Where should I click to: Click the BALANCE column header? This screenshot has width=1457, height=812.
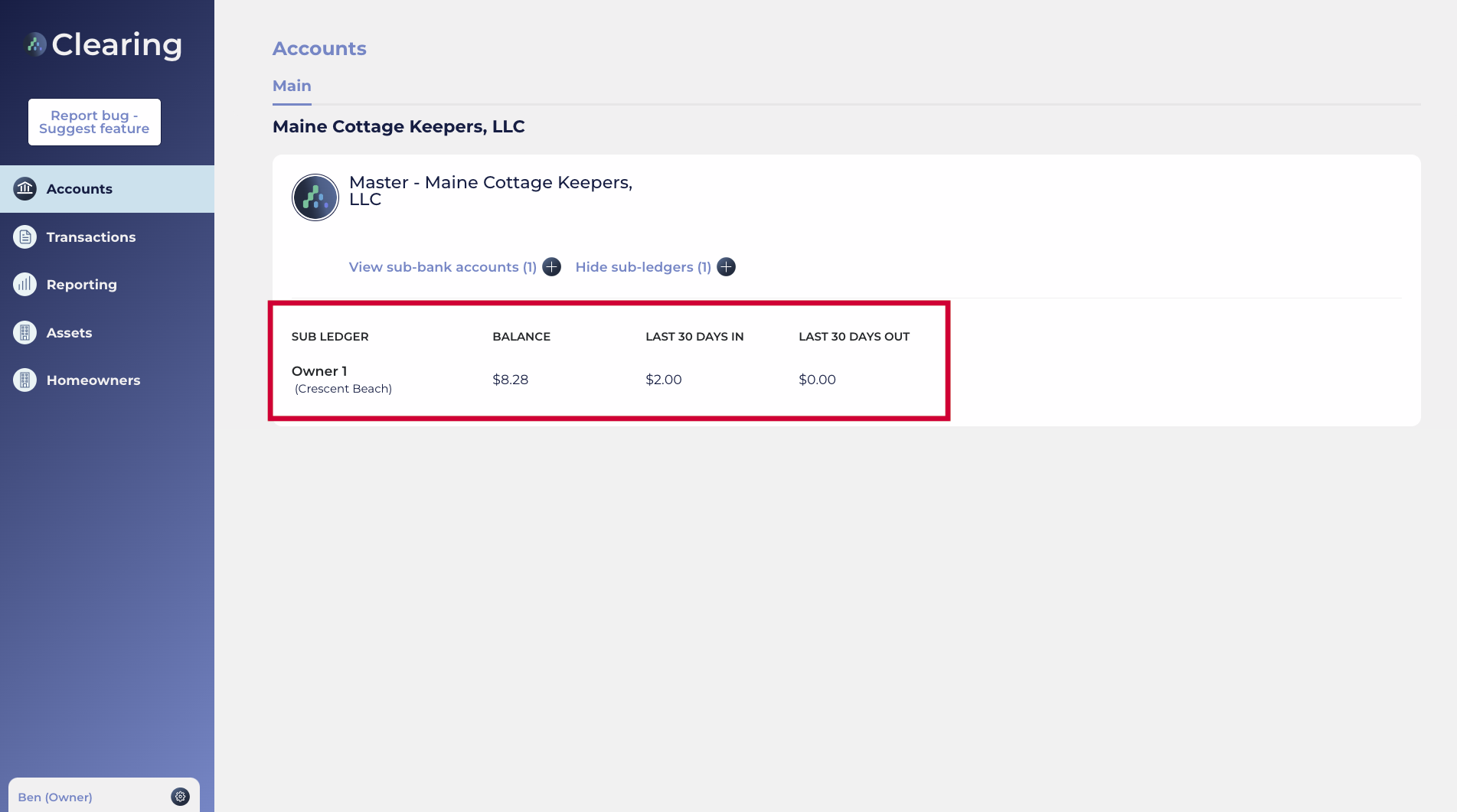[521, 337]
